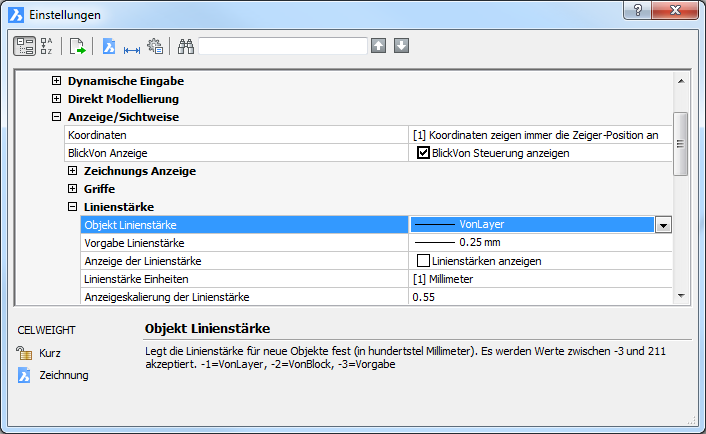Screen dimensions: 706x434
Task: Expand the Griffe tree node
Action: (73, 189)
